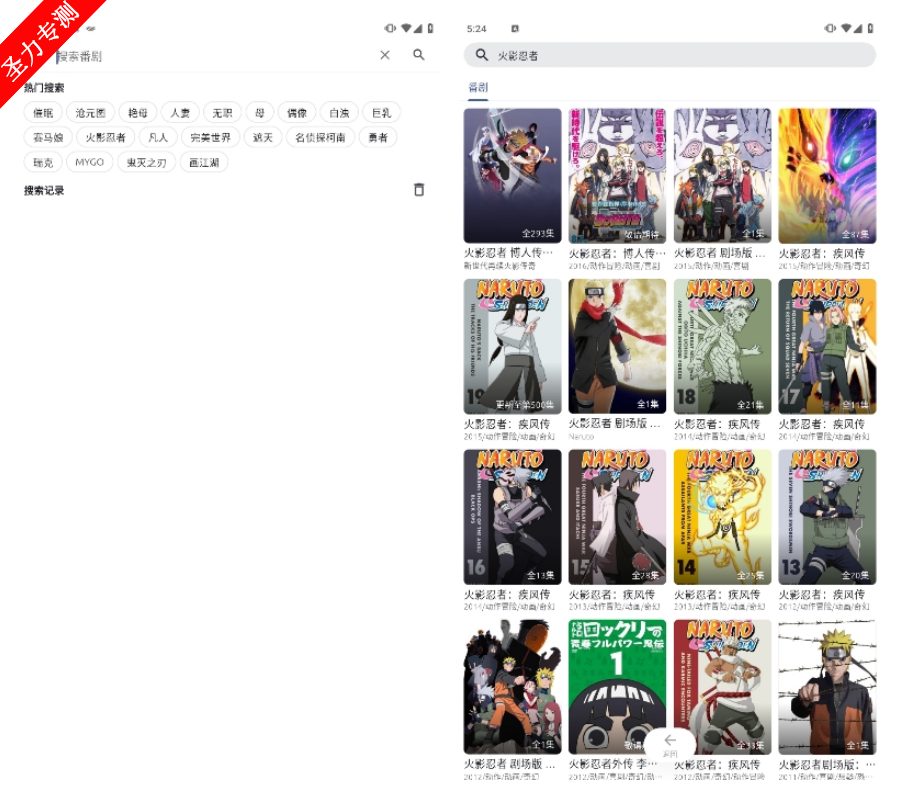Open the 2016 博人传 movie poster
This screenshot has height=800, width=900.
617,176
